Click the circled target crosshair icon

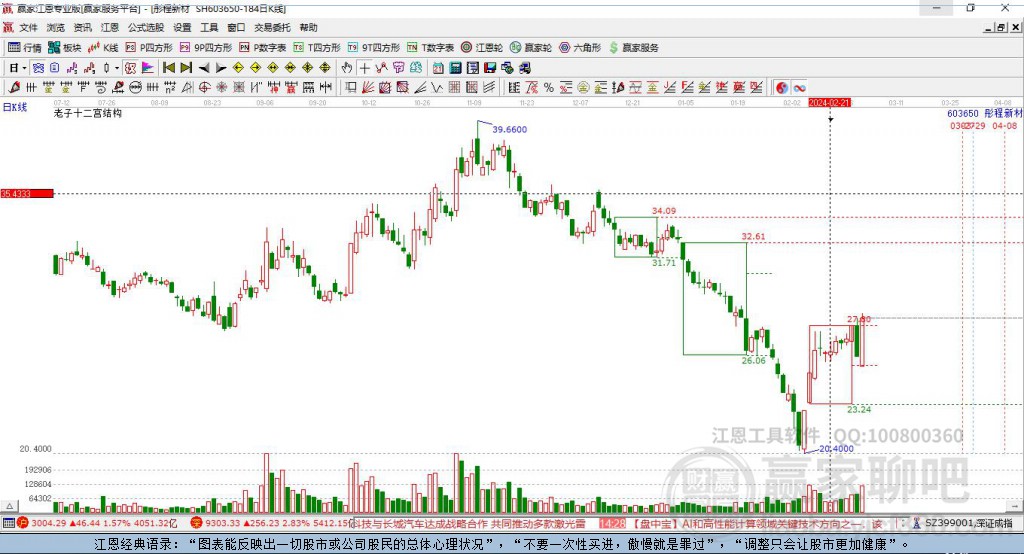pos(204,88)
